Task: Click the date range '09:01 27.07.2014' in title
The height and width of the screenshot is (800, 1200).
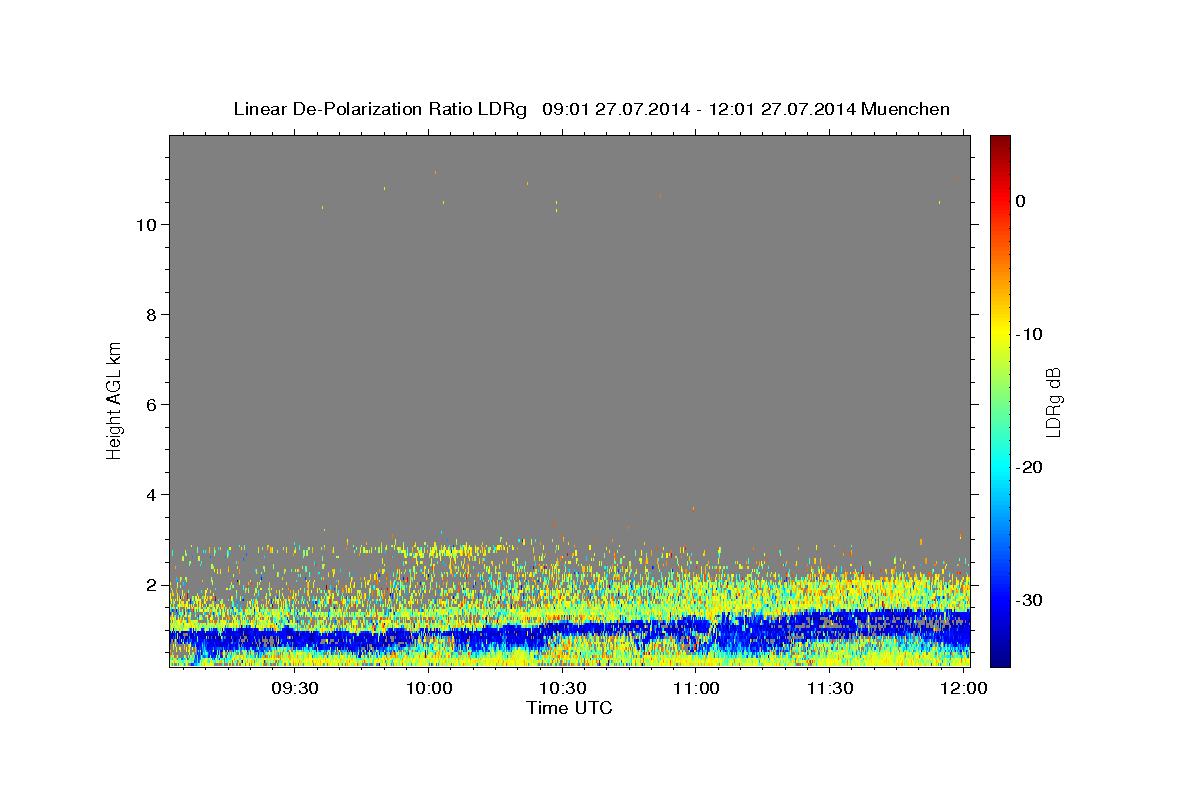Action: 615,109
